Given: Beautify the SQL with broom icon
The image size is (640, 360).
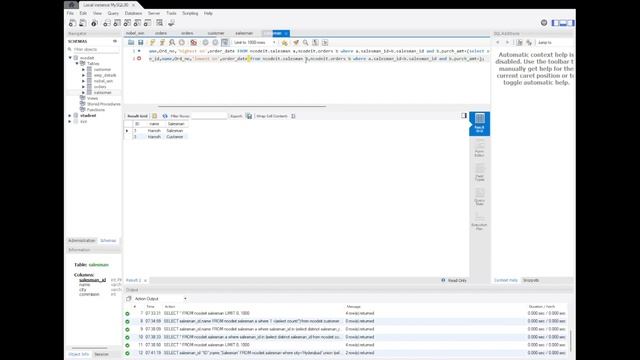Looking at the screenshot, I should click(x=296, y=42).
